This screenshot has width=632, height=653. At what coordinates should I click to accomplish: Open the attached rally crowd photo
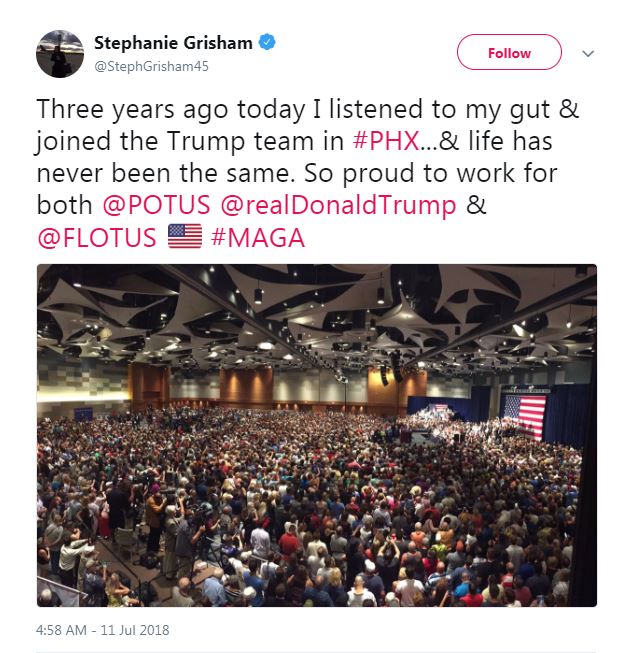316,435
